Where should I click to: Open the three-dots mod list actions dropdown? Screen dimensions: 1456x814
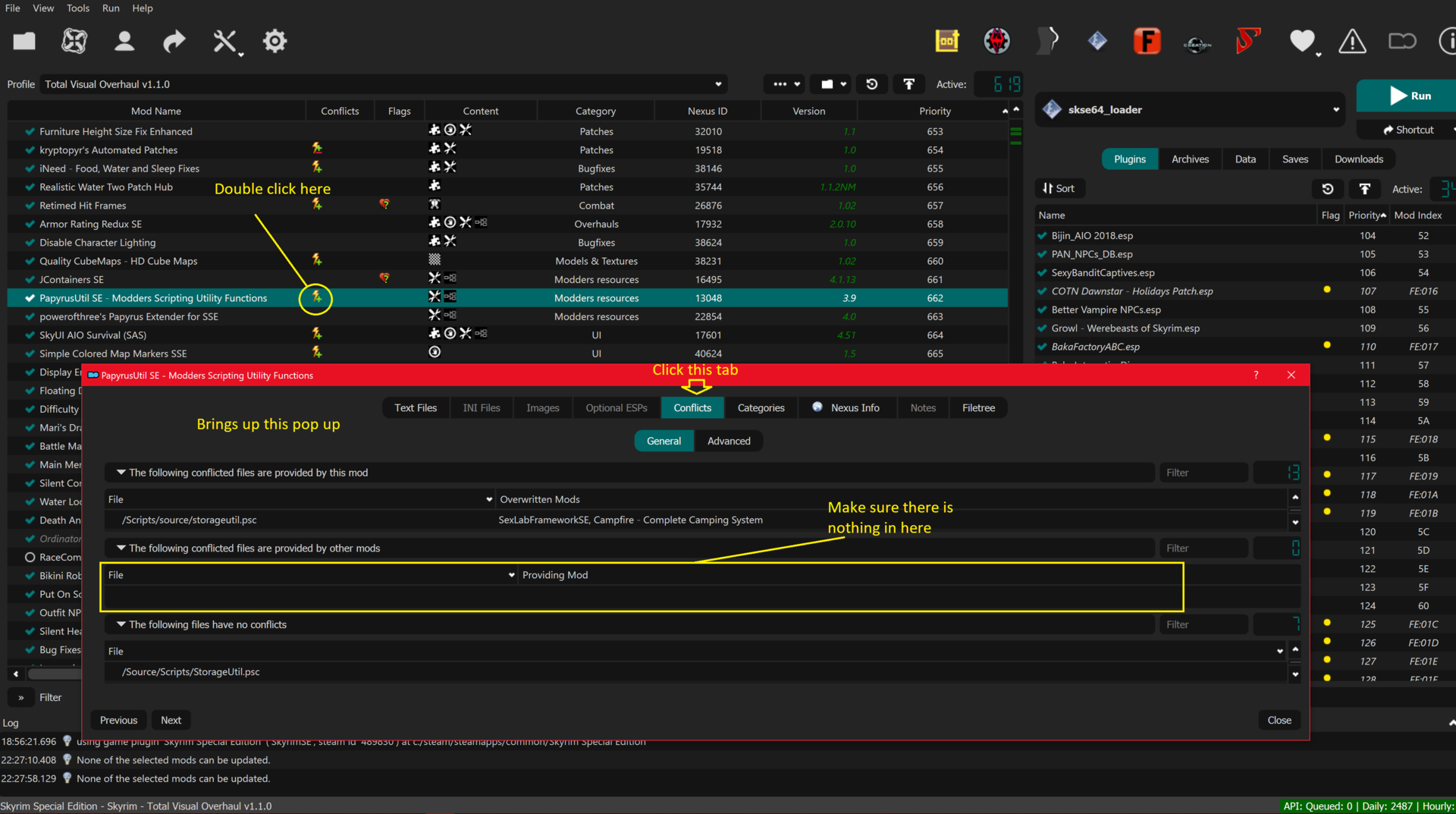786,84
